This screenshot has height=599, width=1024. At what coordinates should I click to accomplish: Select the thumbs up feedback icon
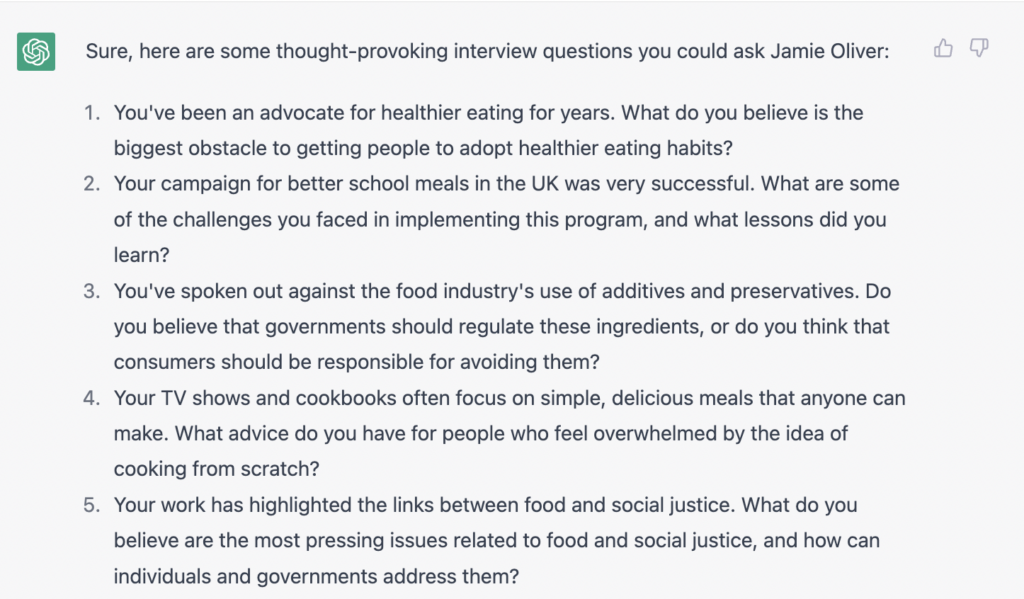click(x=943, y=48)
